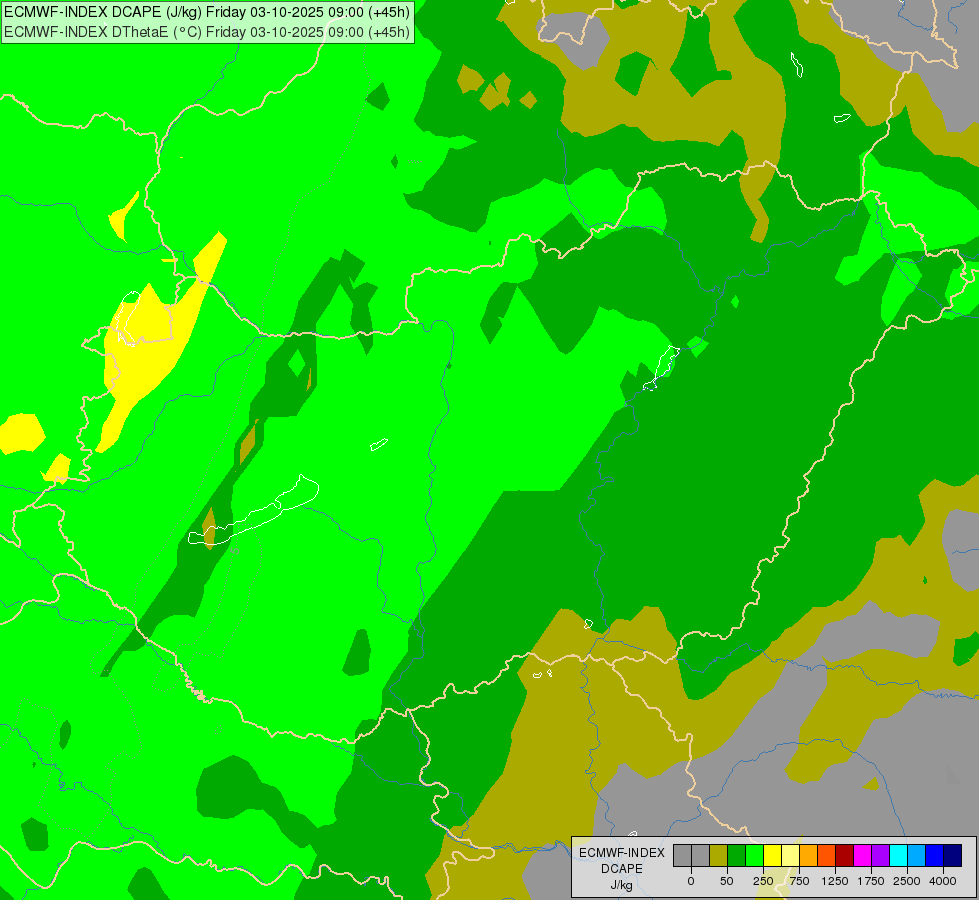The image size is (979, 900).
Task: Click the dark green legend swatch
Action: click(736, 856)
